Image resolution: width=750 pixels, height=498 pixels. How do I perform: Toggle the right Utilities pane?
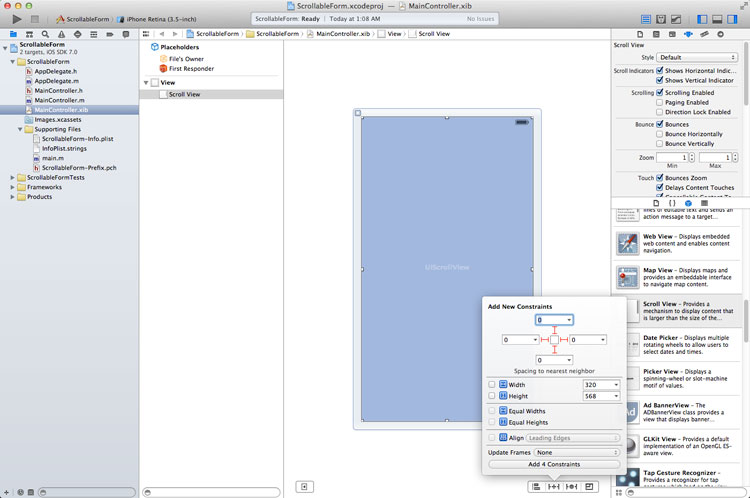click(x=732, y=19)
